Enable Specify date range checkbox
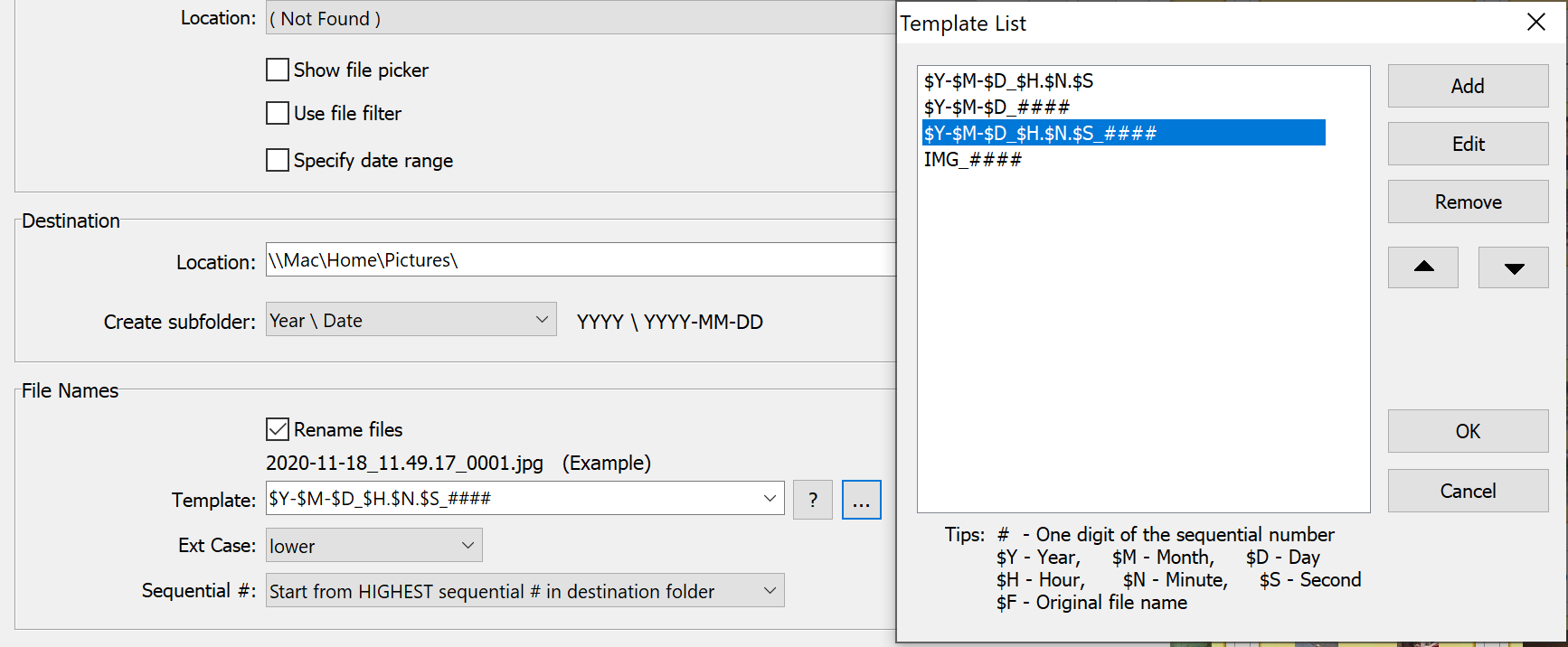This screenshot has width=1568, height=647. pos(278,160)
